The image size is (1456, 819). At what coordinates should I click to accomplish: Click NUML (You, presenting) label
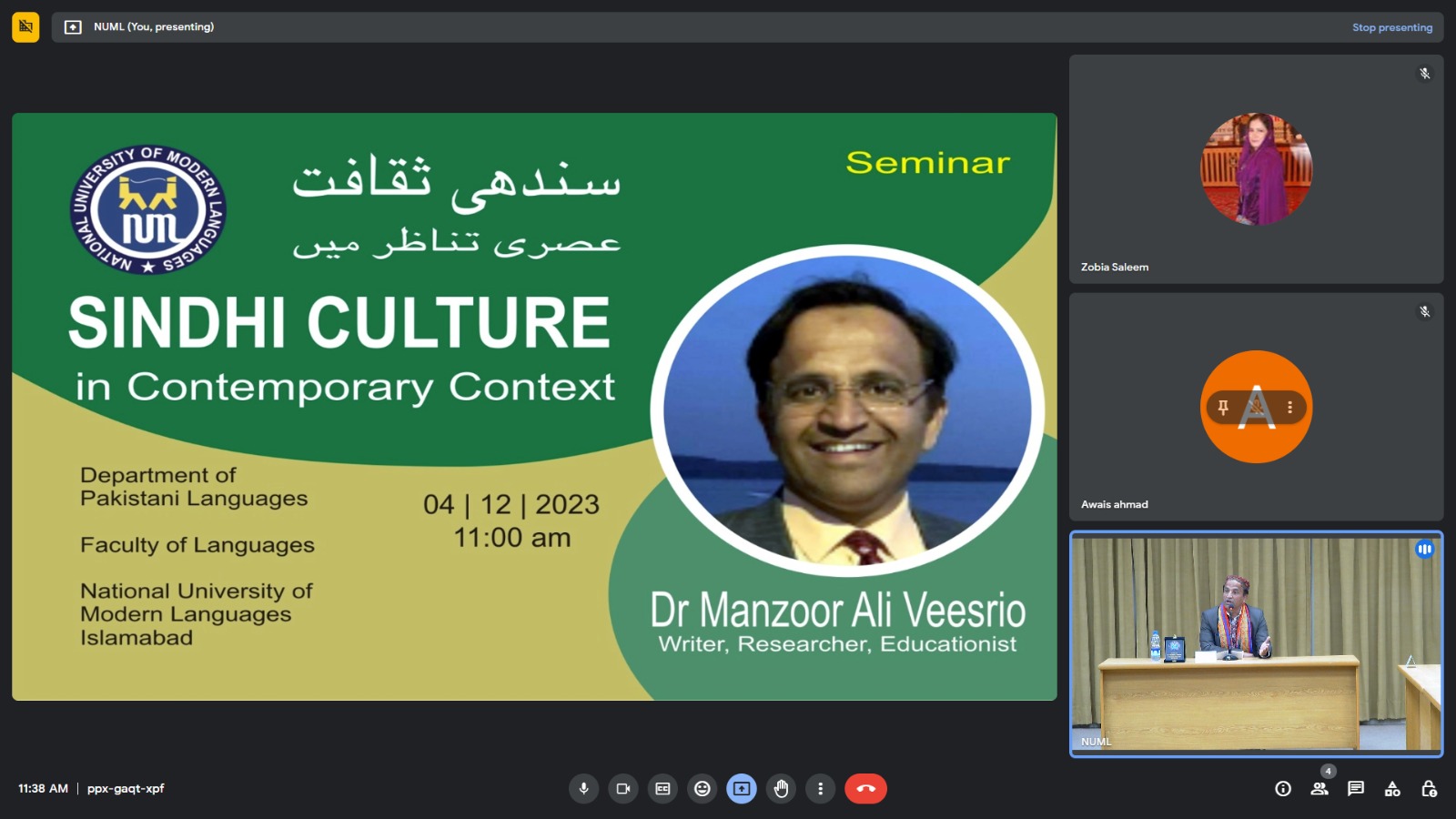click(x=154, y=27)
